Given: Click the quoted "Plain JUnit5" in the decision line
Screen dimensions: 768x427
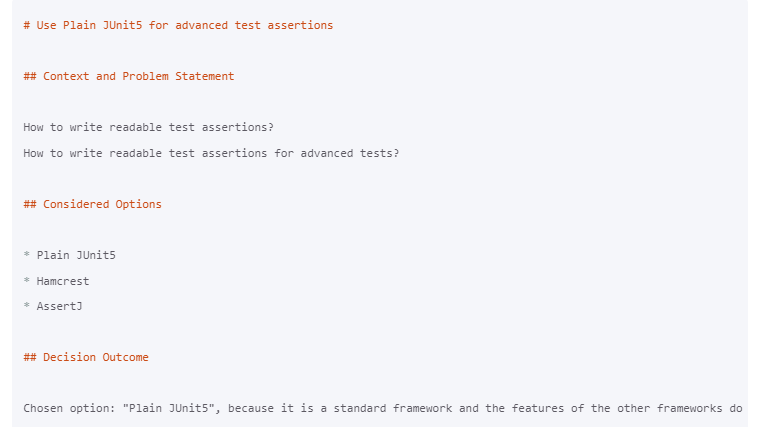Looking at the screenshot, I should (x=168, y=408).
